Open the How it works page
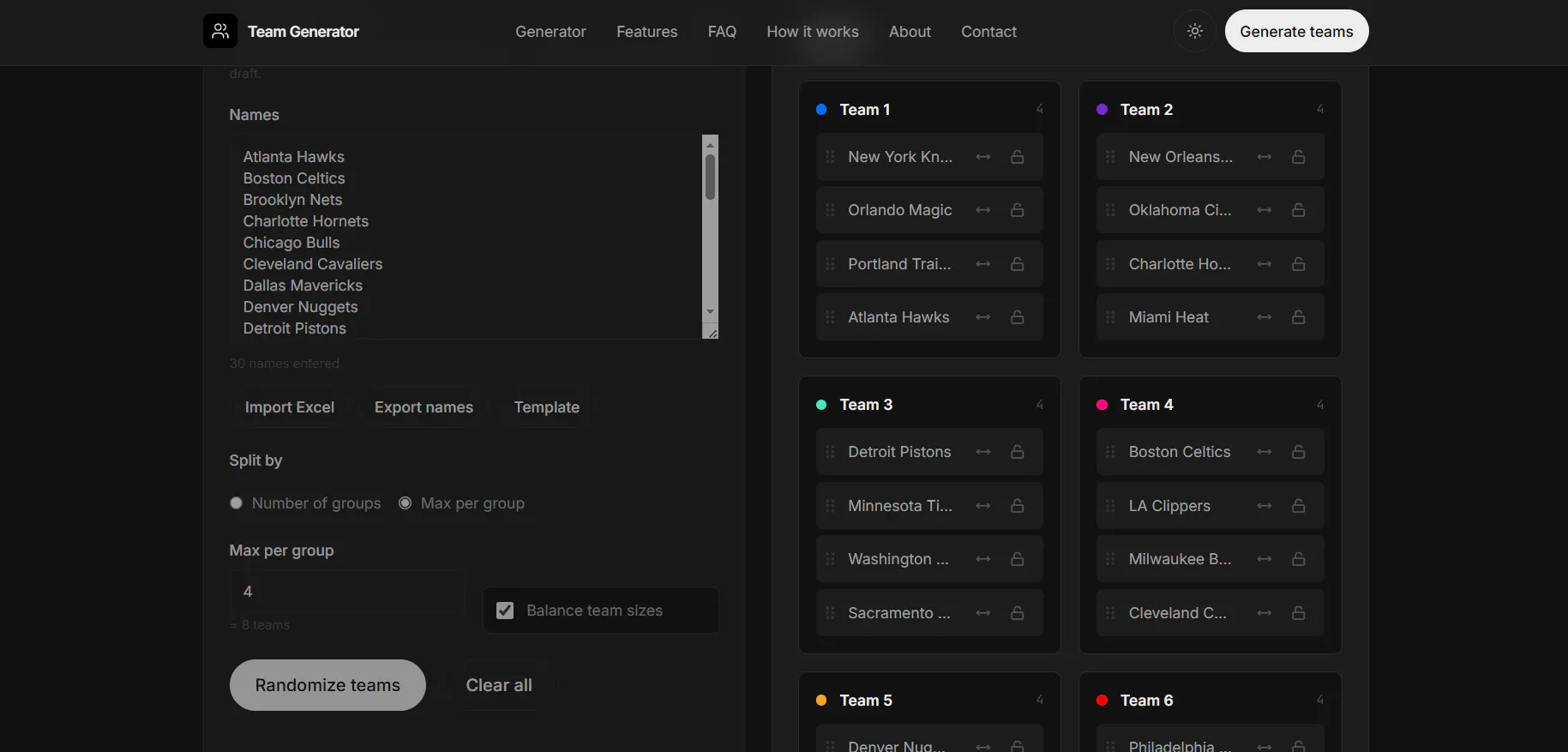 coord(813,32)
